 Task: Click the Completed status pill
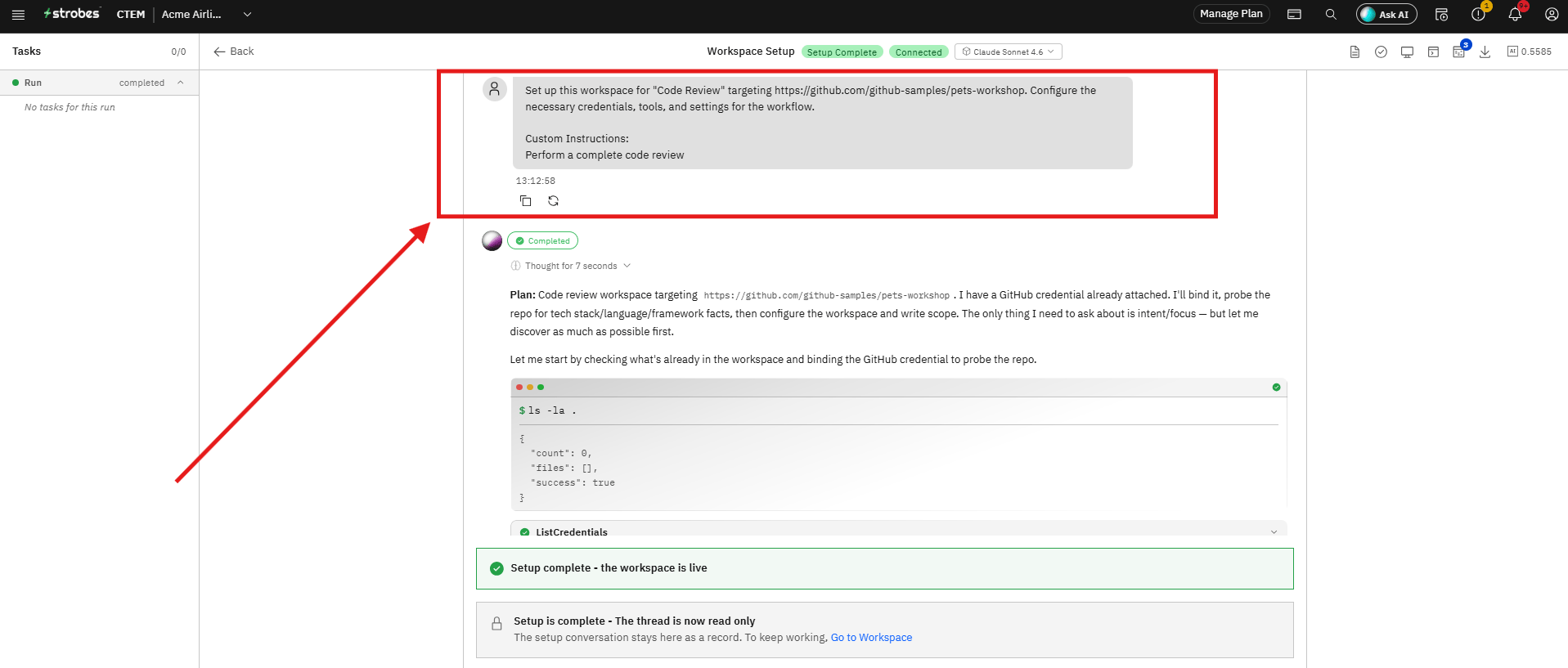pyautogui.click(x=542, y=240)
